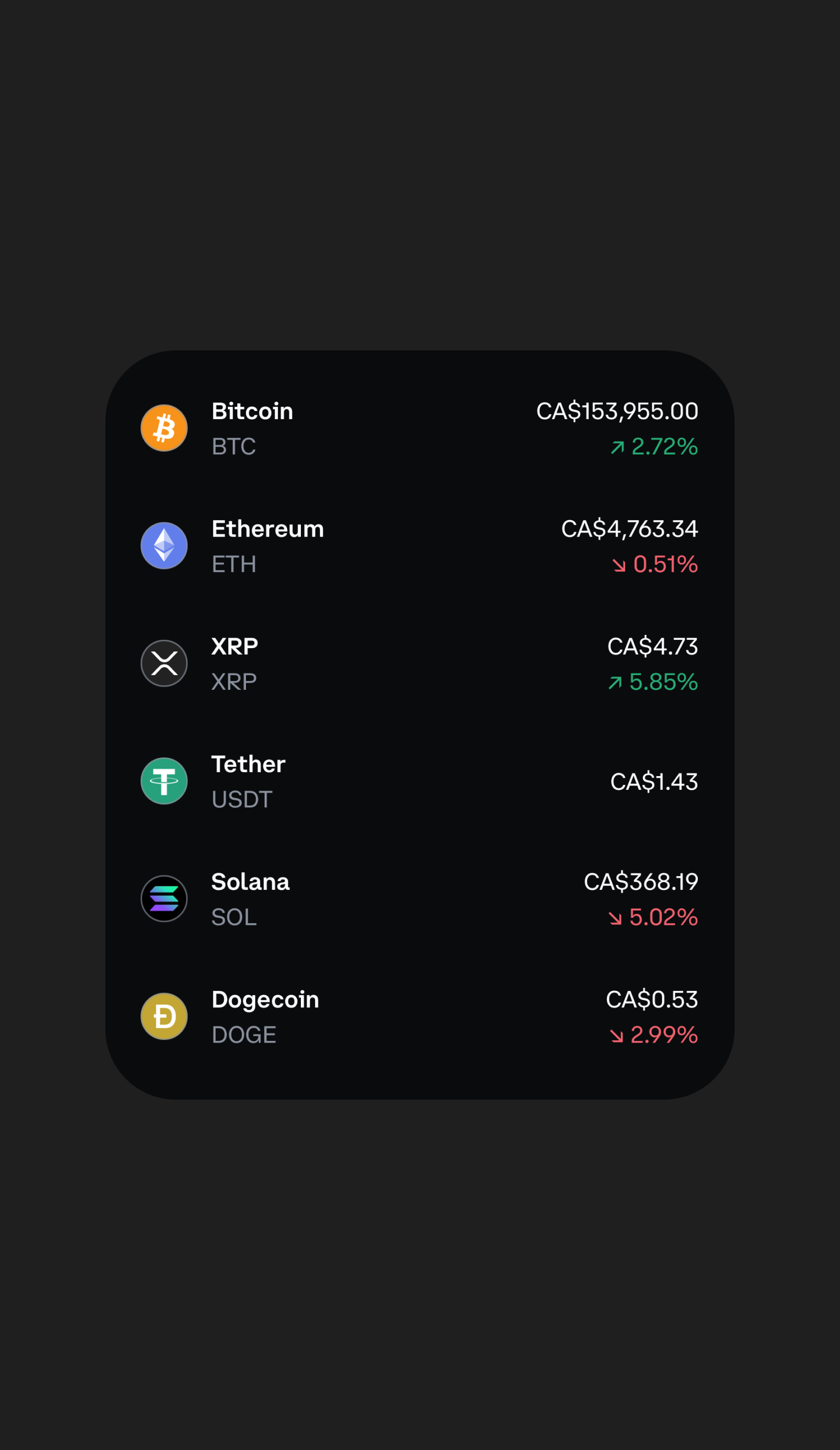Click the green Tether logo icon

pyautogui.click(x=164, y=781)
